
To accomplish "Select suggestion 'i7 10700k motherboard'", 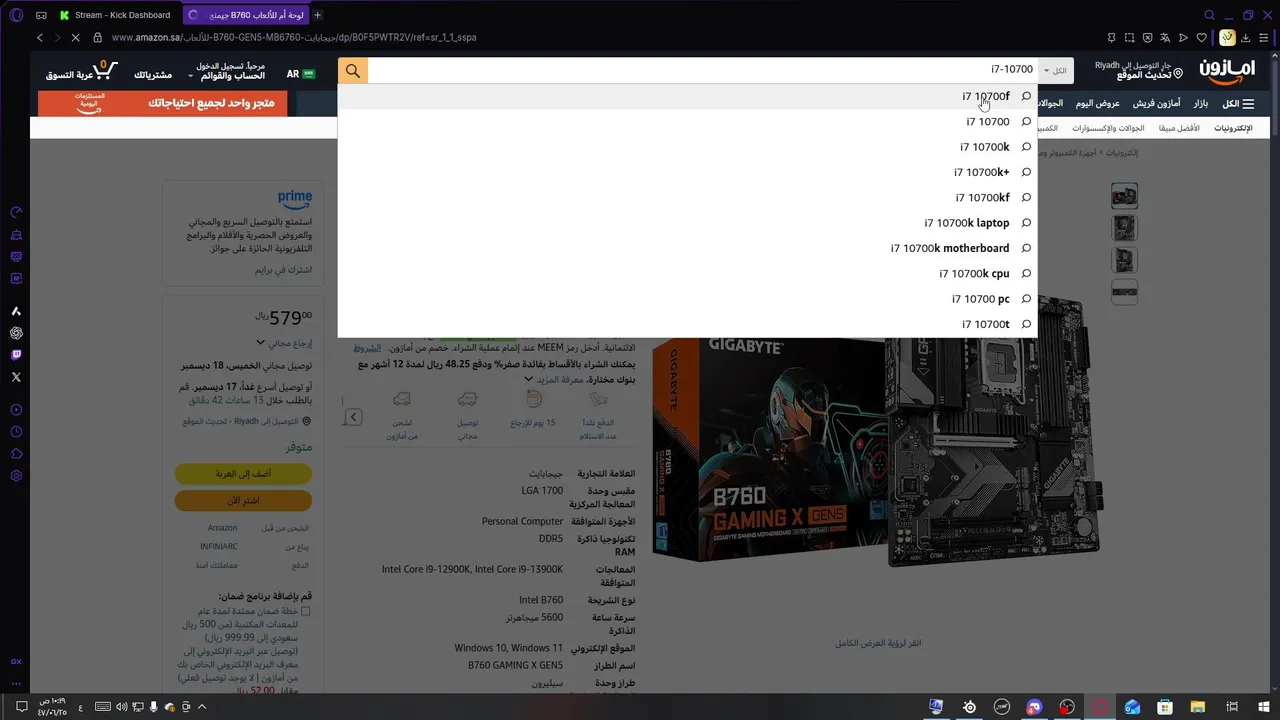I will 687,248.
